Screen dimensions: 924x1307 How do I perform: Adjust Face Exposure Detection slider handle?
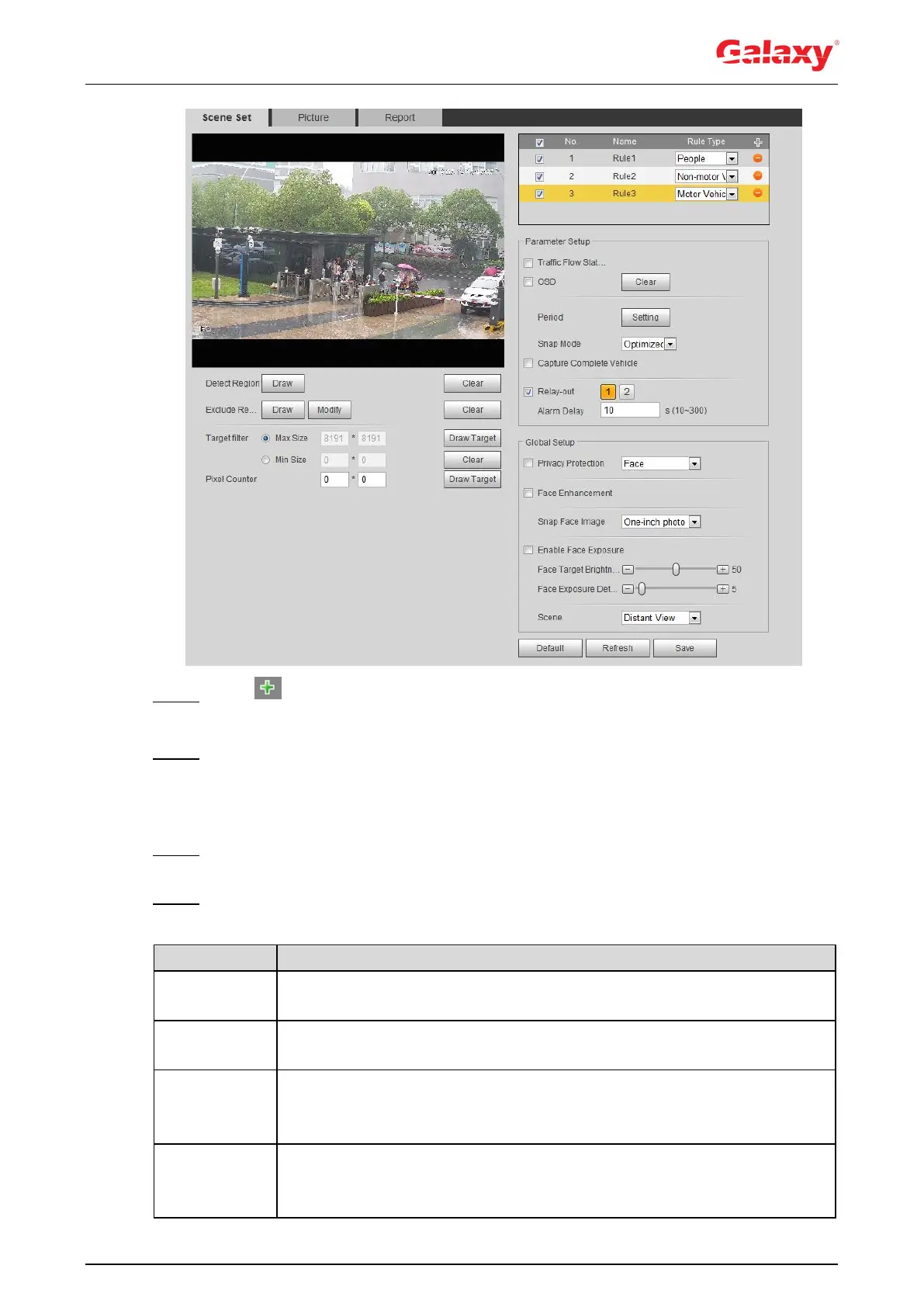tap(642, 589)
